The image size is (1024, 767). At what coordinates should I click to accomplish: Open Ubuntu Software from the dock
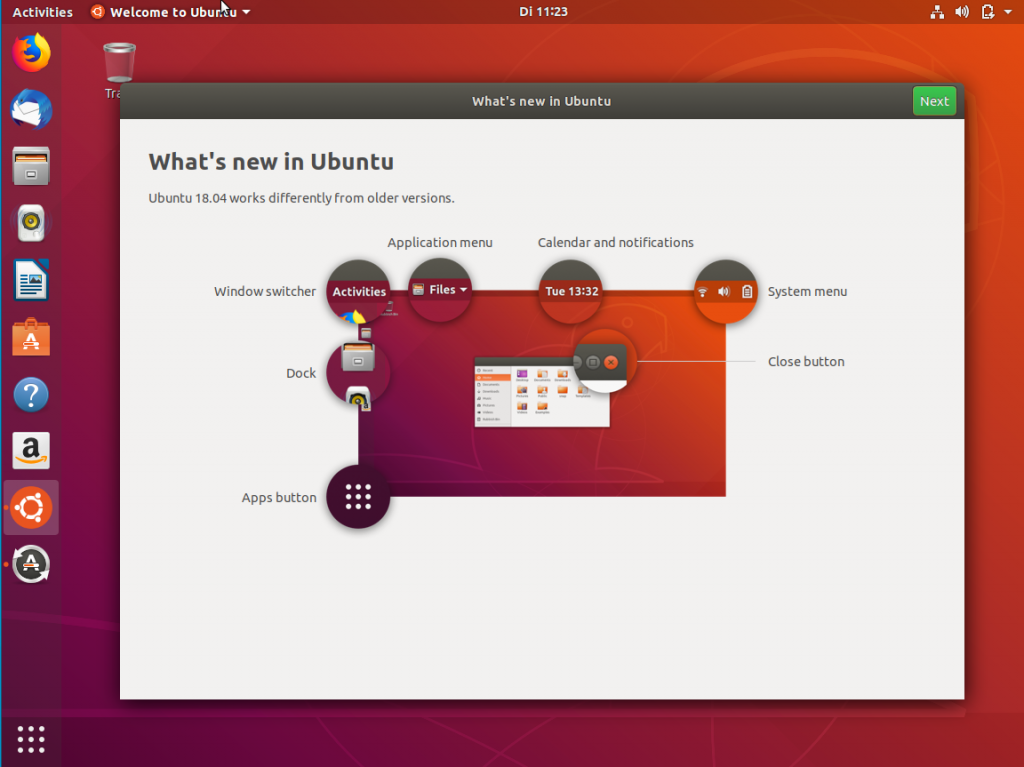(x=31, y=337)
